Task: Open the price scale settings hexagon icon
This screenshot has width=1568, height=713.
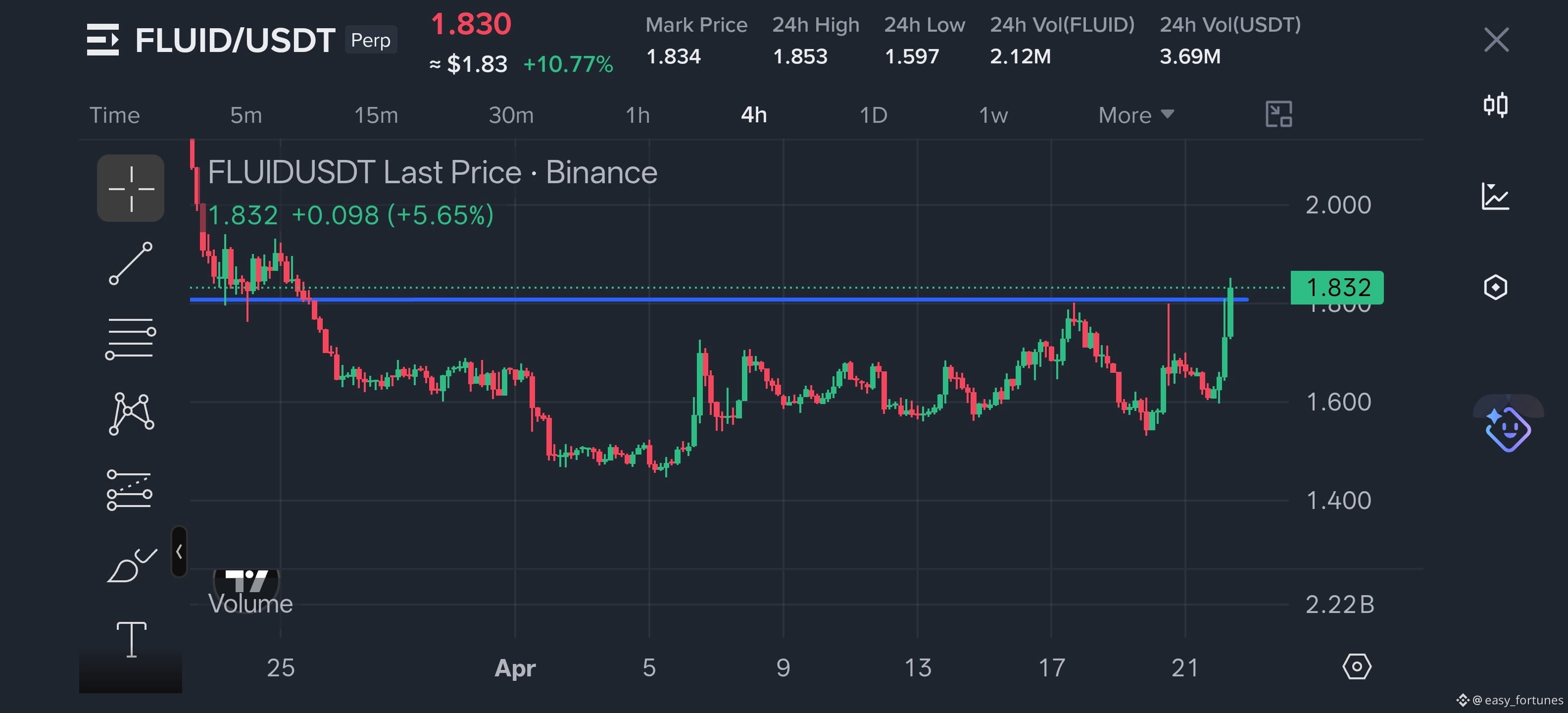Action: click(1357, 667)
